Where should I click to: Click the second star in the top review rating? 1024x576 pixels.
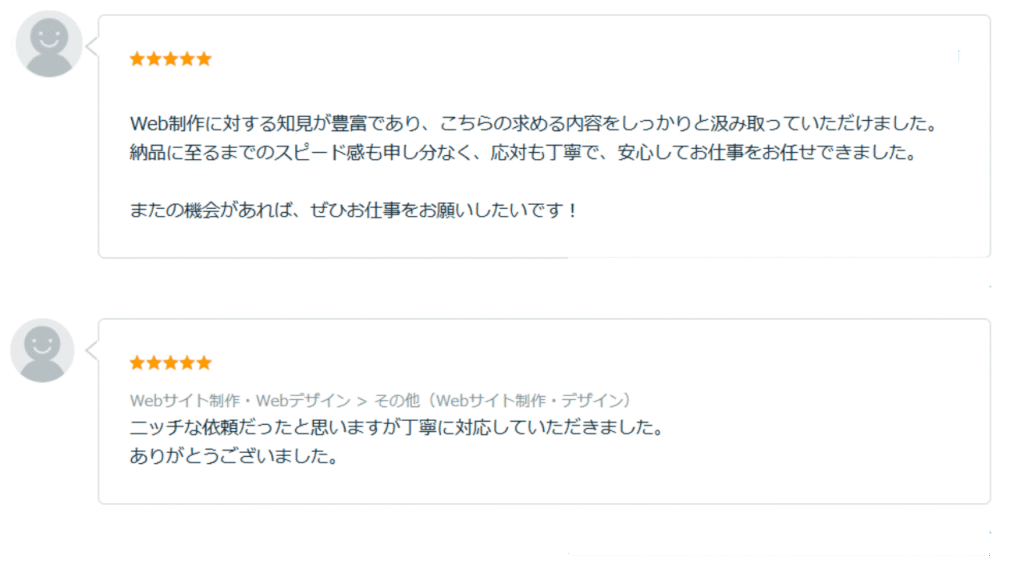pyautogui.click(x=154, y=59)
